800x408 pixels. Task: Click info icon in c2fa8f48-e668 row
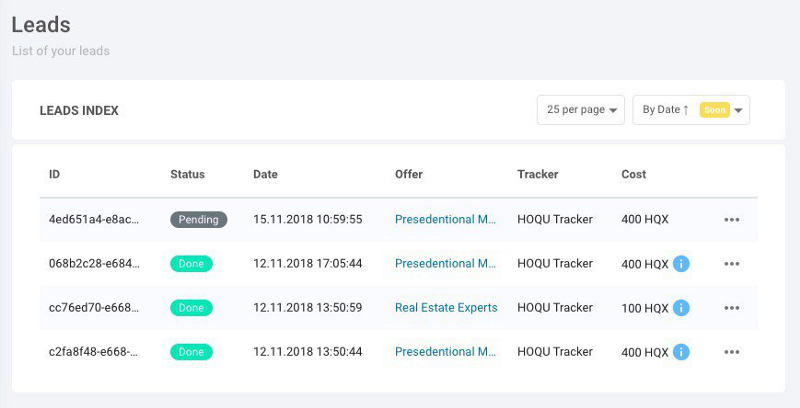(x=681, y=352)
